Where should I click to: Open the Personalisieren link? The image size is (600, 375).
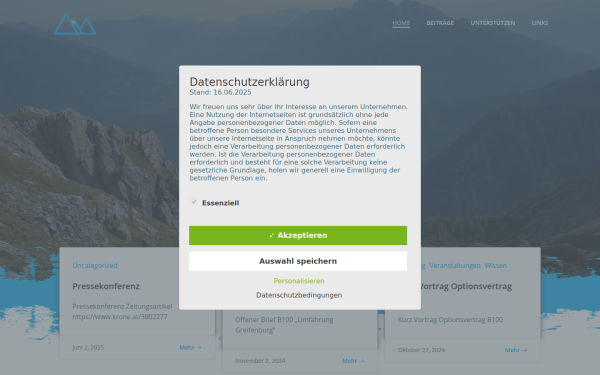click(x=299, y=281)
